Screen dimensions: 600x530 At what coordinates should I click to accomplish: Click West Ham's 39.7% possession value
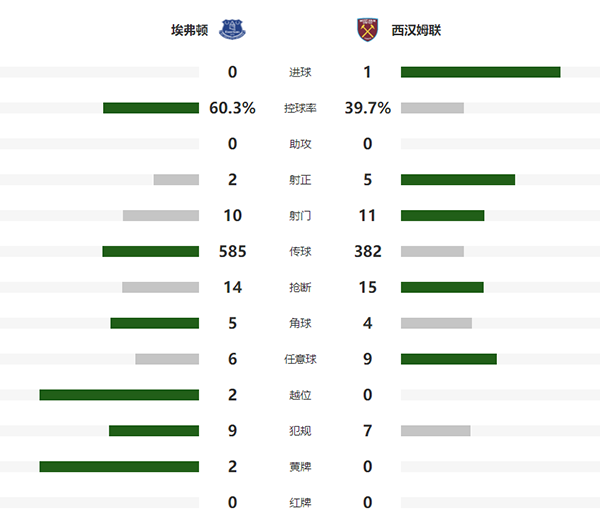(367, 108)
